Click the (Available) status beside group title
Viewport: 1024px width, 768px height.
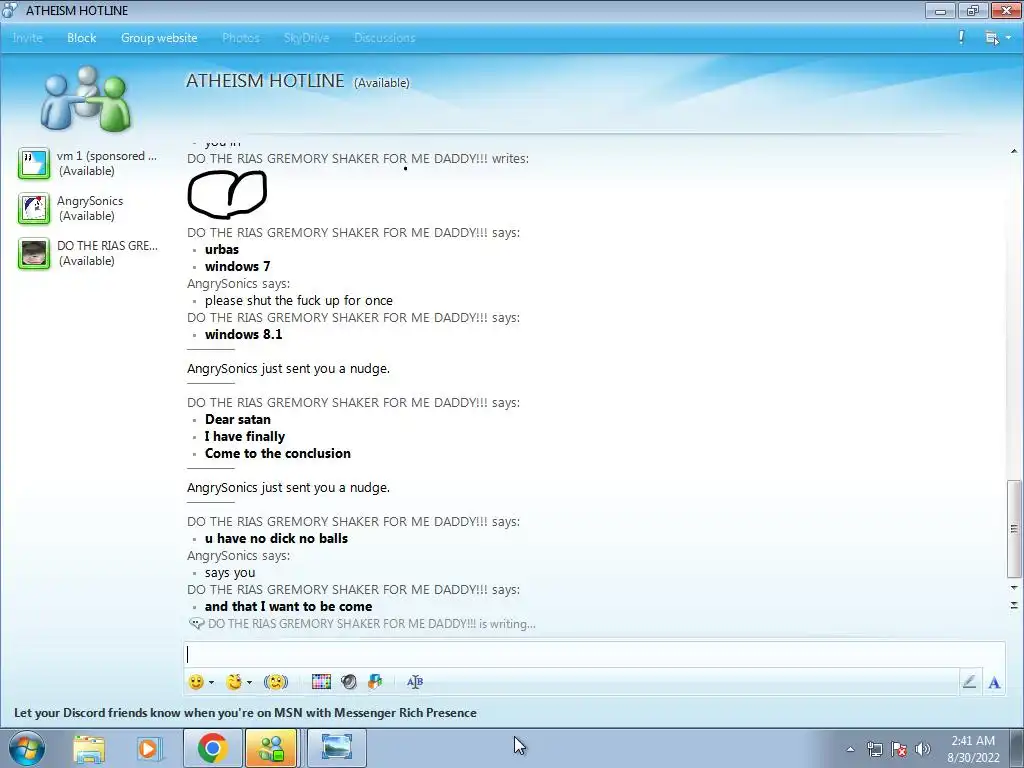[381, 83]
